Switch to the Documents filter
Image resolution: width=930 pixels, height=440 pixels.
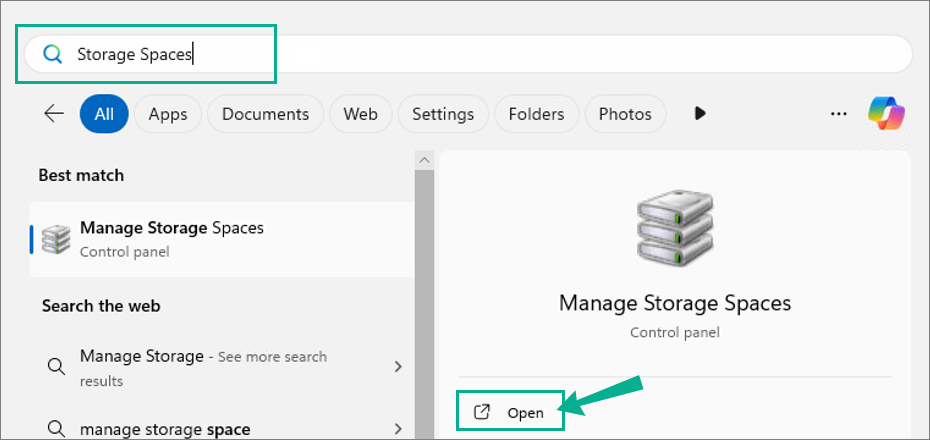tap(265, 114)
